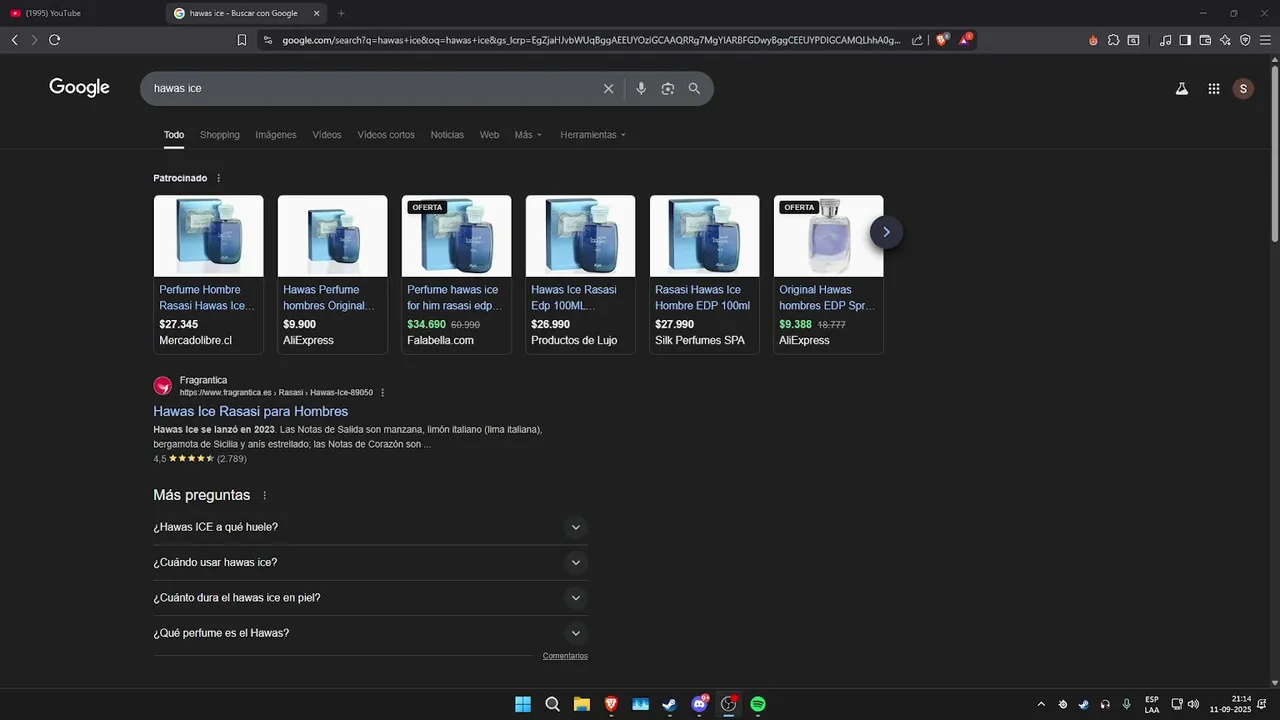
Task: Open the Herramientas dropdown
Action: click(x=593, y=135)
